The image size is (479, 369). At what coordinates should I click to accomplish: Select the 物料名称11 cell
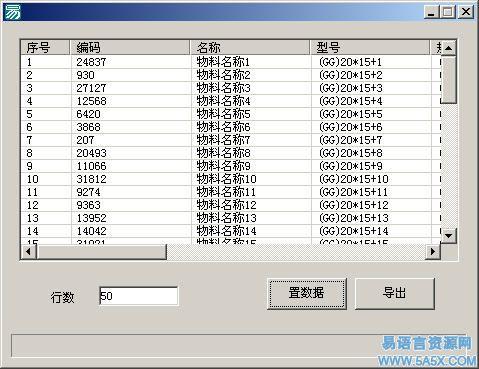[x=251, y=192]
